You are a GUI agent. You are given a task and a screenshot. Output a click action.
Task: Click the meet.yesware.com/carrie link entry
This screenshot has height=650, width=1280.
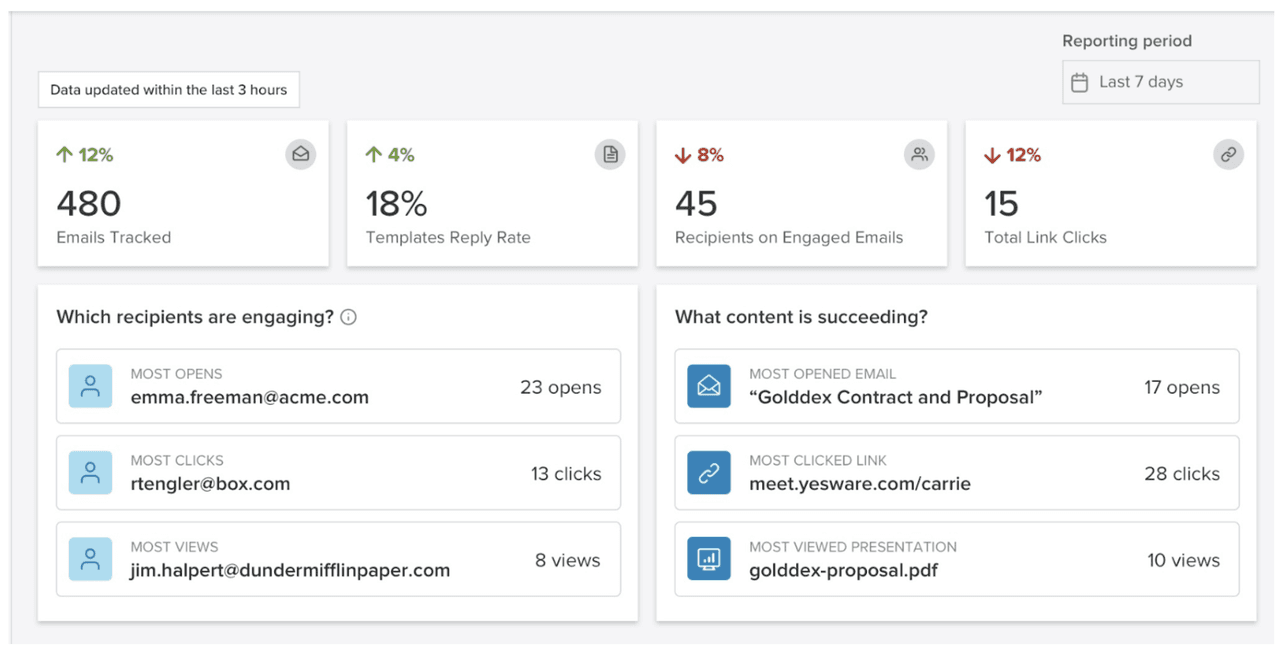tap(956, 473)
